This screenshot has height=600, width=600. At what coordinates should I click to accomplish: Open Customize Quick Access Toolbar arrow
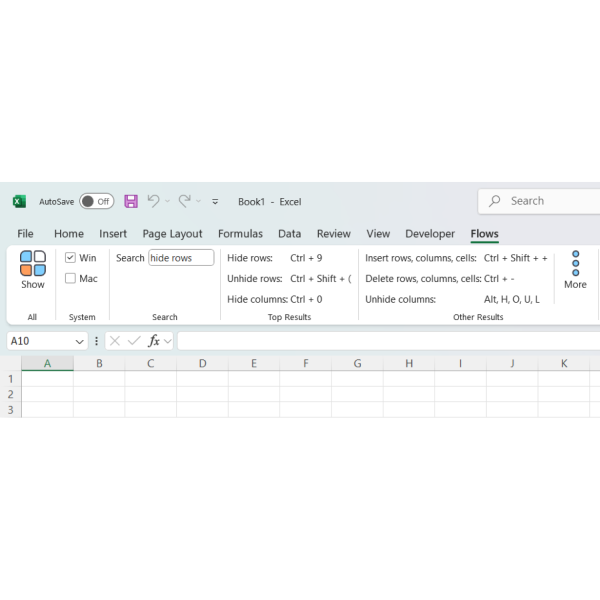click(215, 202)
